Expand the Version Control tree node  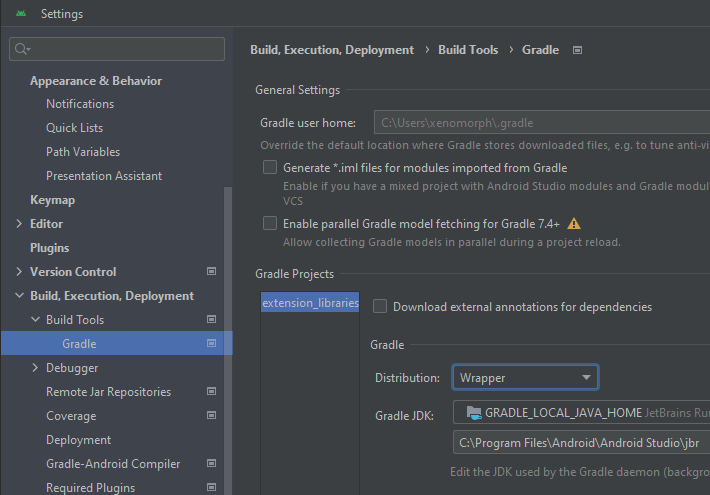point(19,271)
